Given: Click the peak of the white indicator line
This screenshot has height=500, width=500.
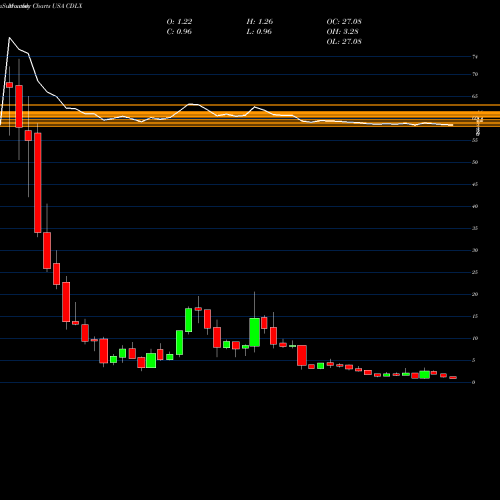Looking at the screenshot, I should coord(9,38).
